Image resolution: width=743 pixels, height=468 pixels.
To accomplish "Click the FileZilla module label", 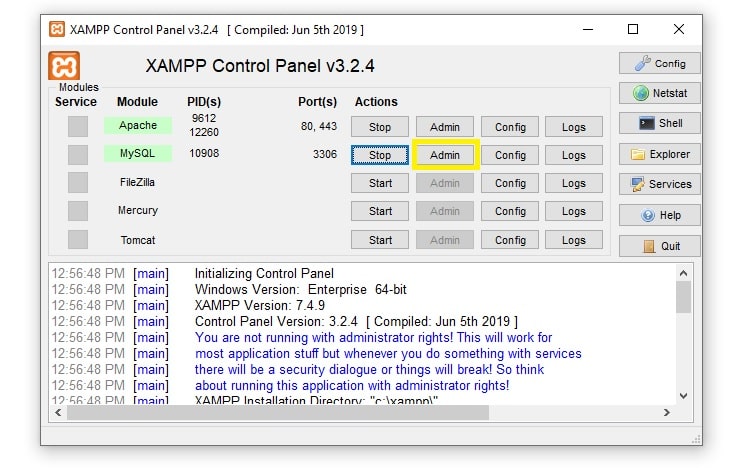I will tap(137, 182).
